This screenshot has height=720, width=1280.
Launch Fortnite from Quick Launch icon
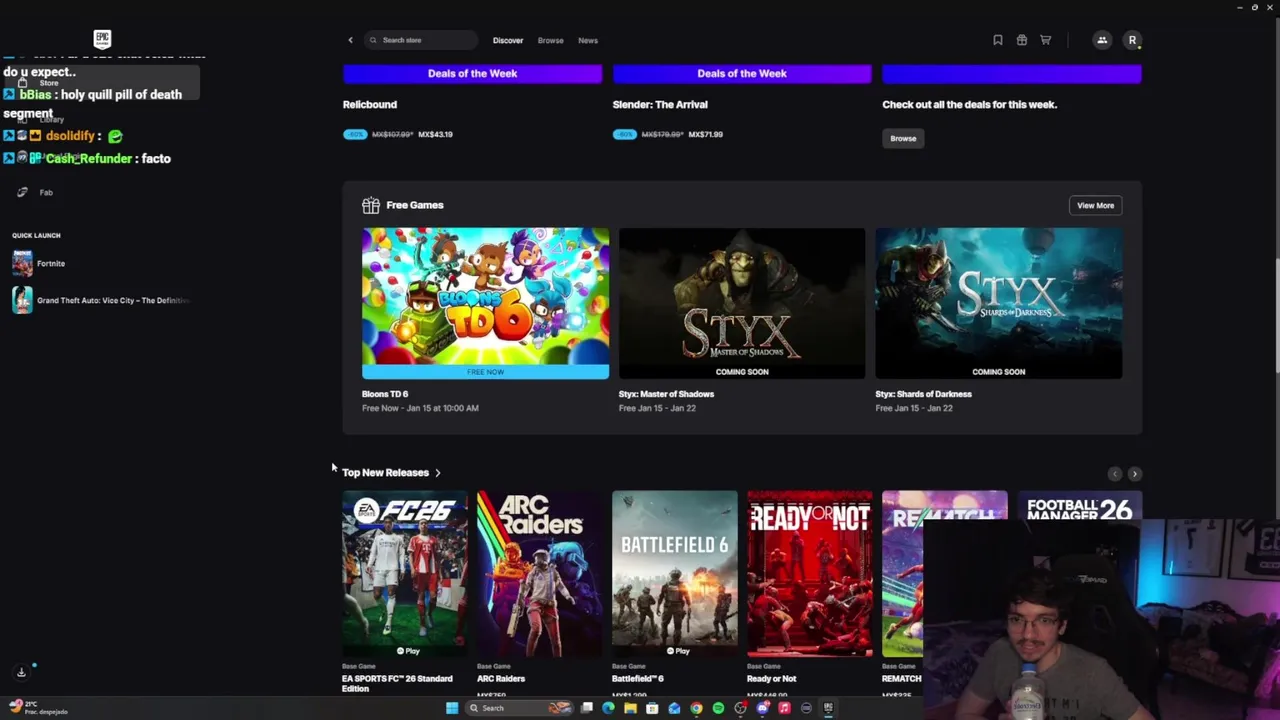[x=22, y=263]
